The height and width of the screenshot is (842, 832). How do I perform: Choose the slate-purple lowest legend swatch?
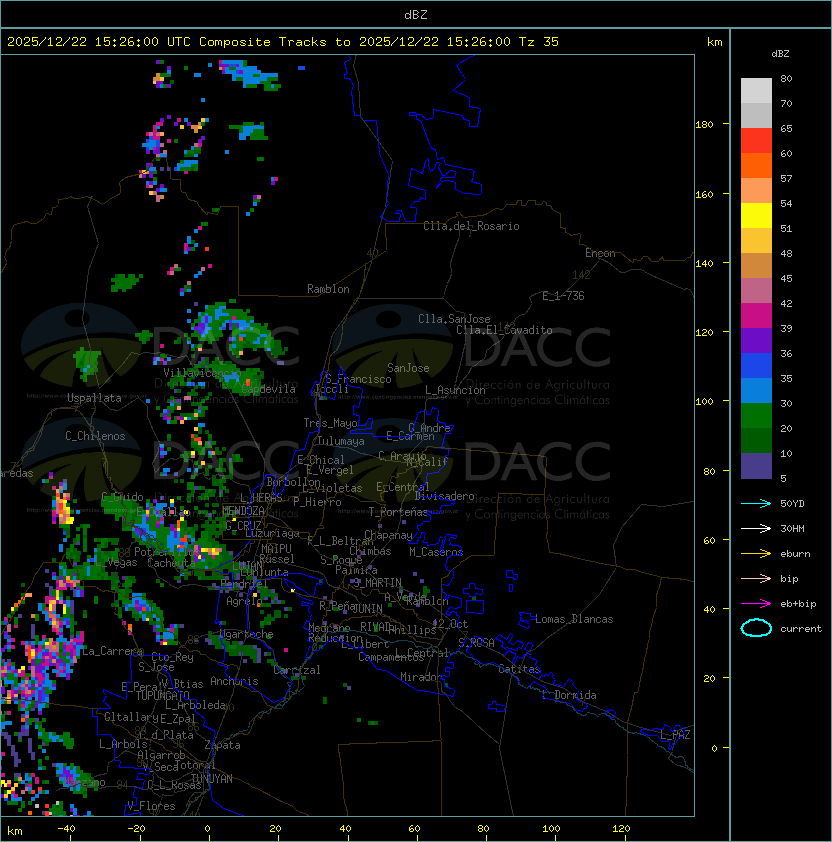pyautogui.click(x=756, y=466)
